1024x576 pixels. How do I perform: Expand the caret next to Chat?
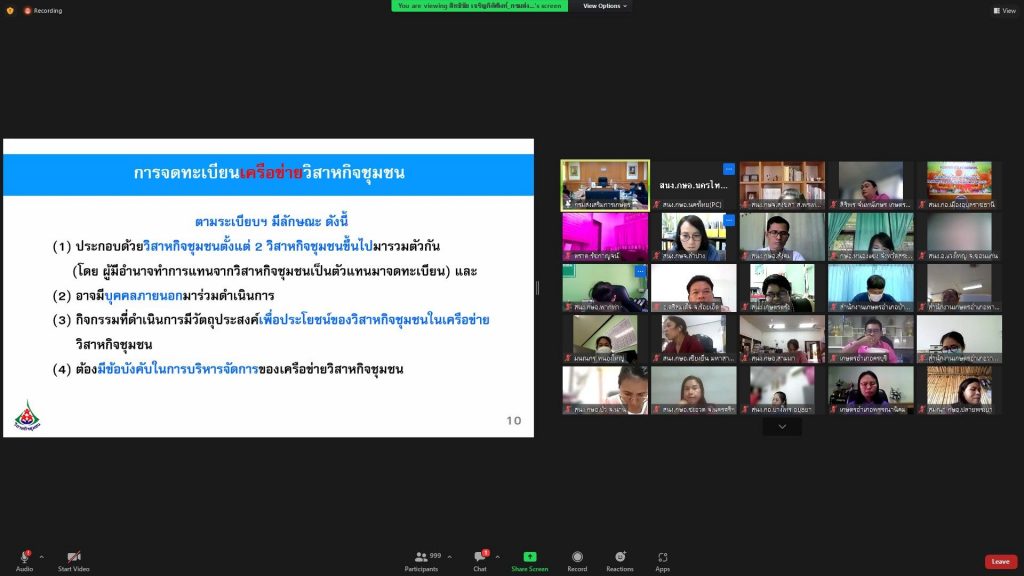click(497, 557)
